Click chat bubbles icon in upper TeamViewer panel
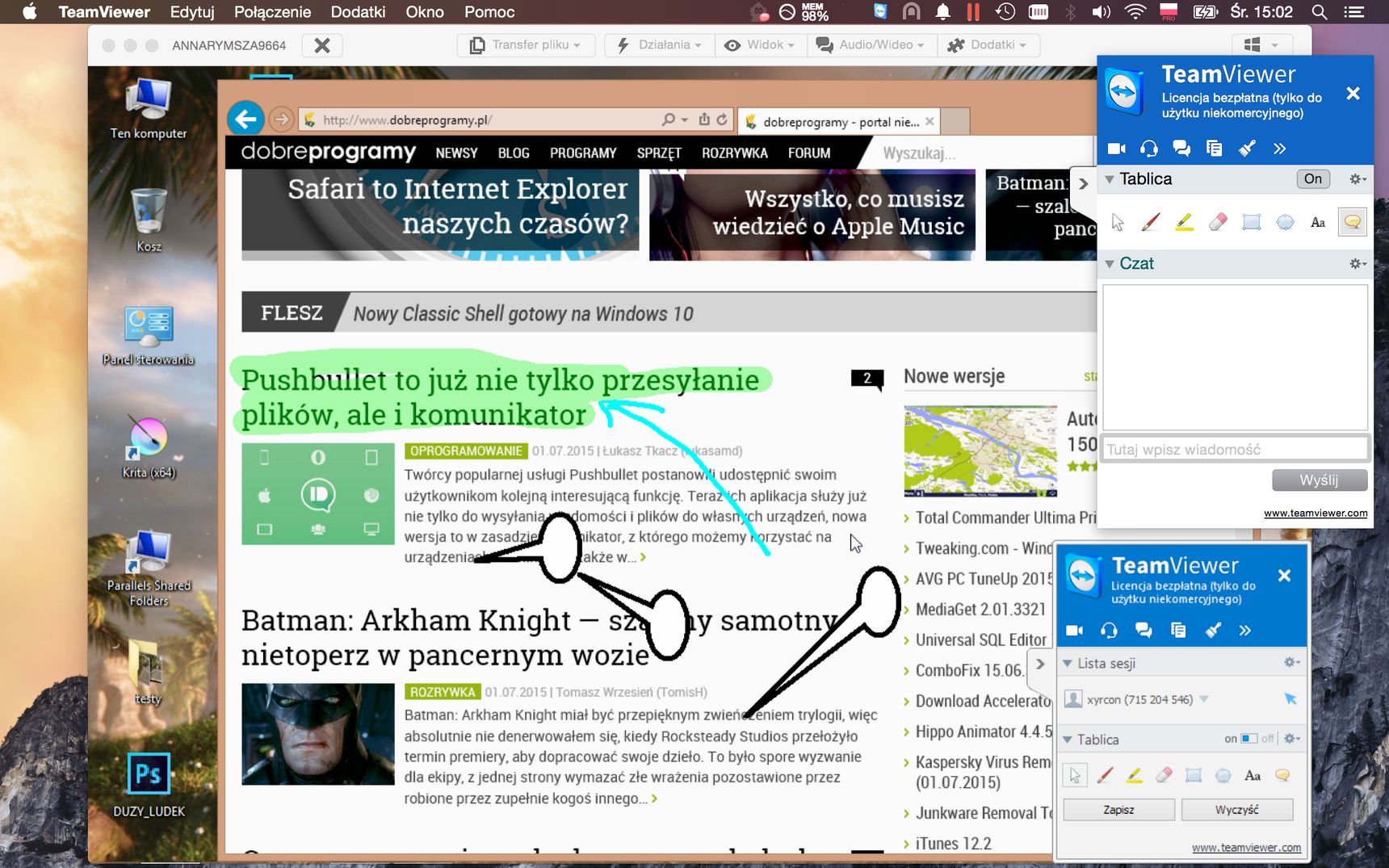 1181,149
